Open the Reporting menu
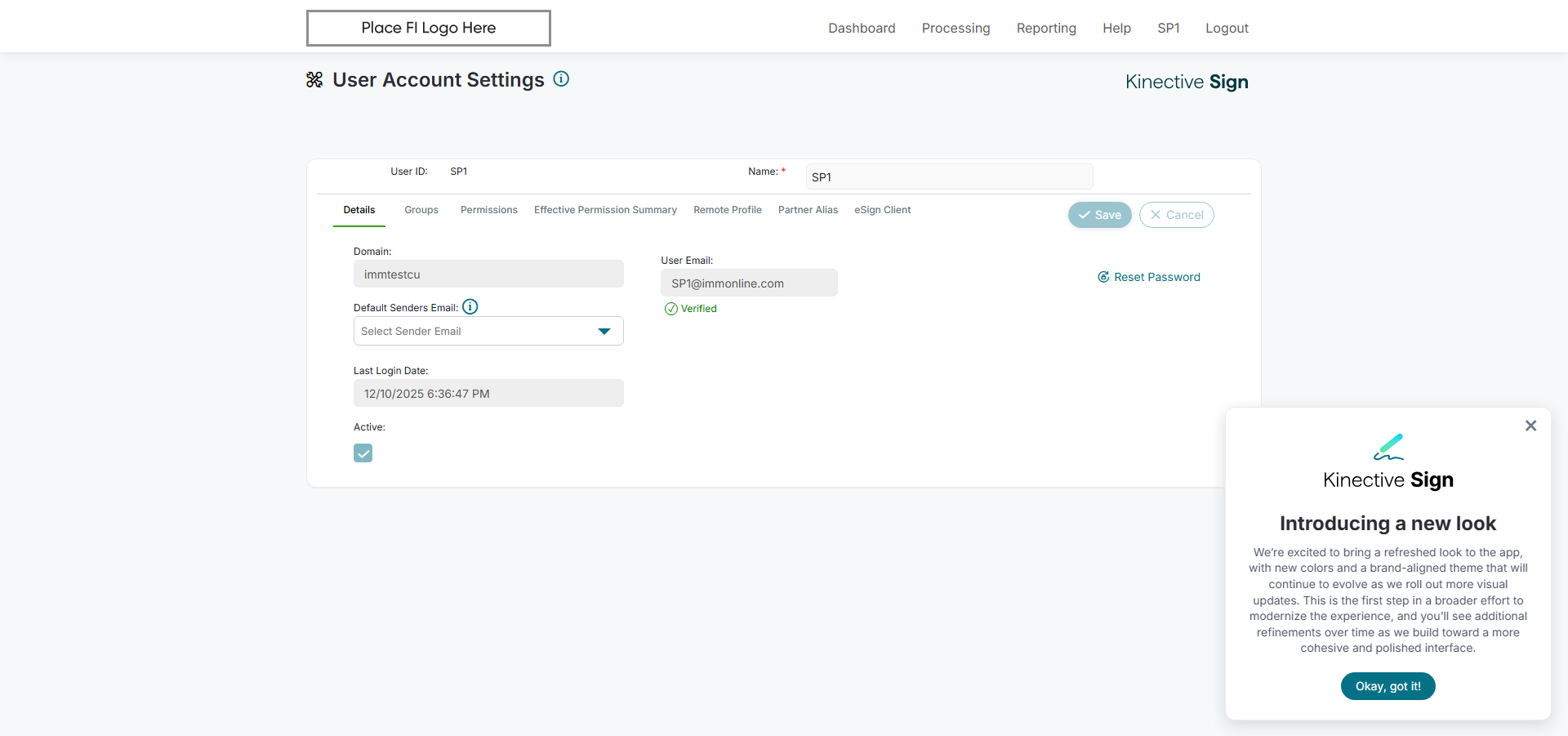Screen dimensions: 1568x736 1046,28
